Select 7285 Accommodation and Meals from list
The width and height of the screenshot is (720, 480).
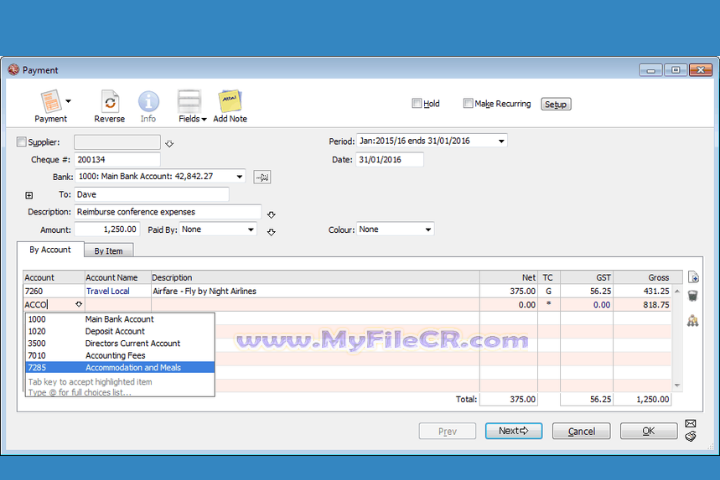click(120, 367)
